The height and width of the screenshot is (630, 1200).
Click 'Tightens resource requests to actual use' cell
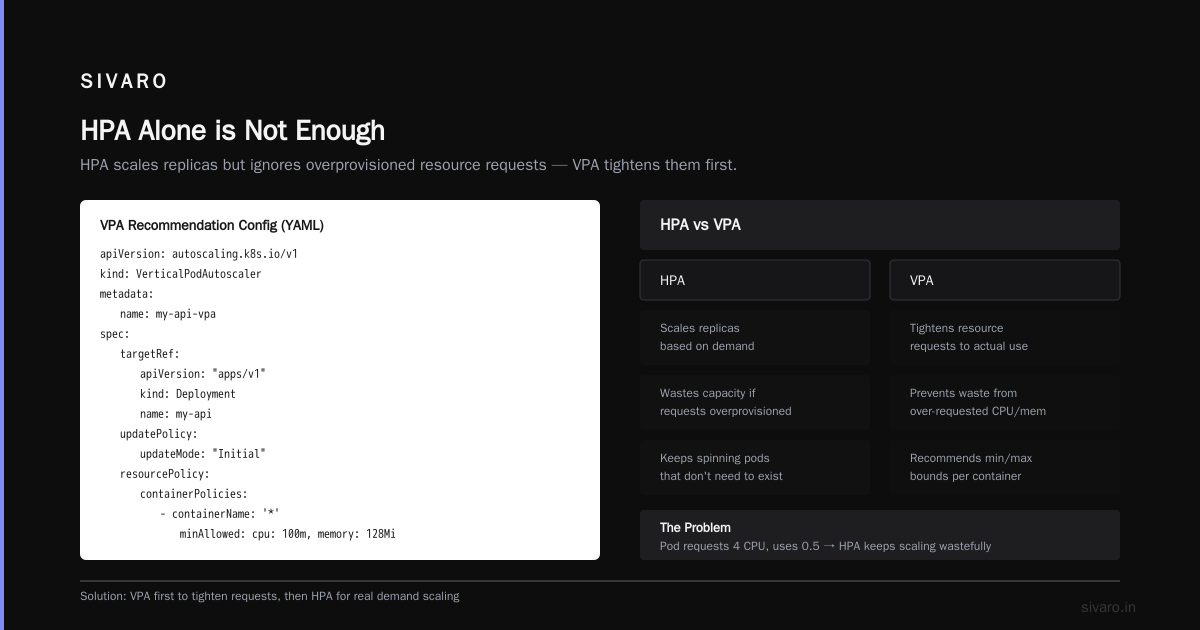click(x=1005, y=337)
